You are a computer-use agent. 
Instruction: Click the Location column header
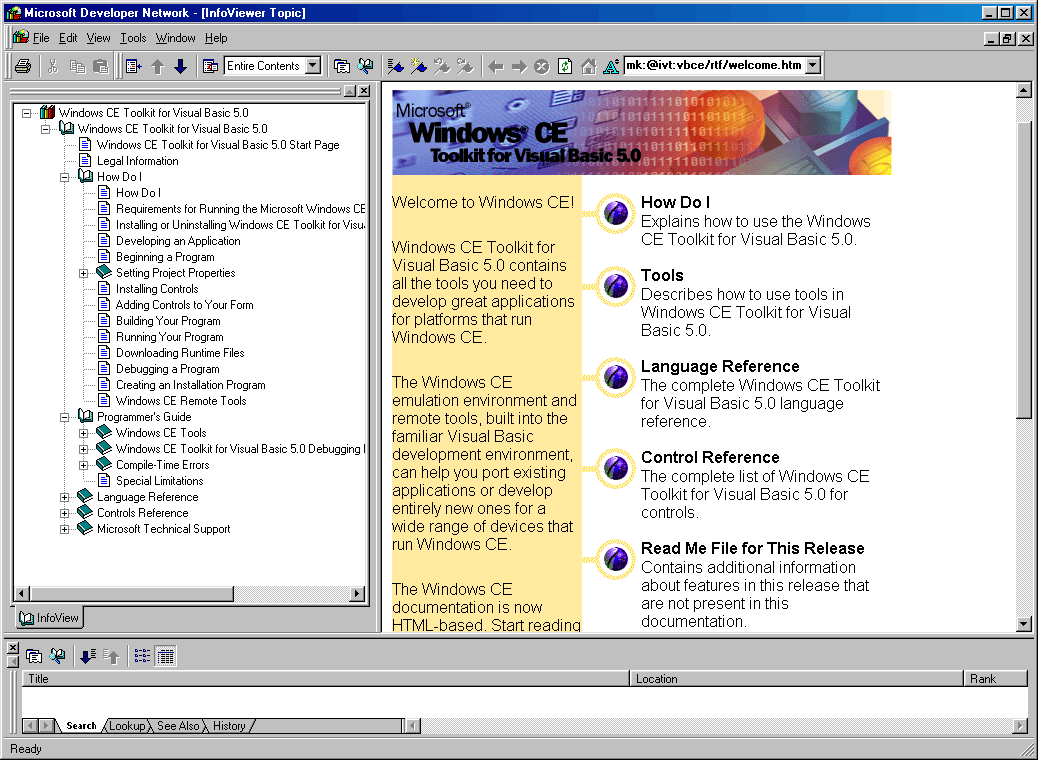[x=796, y=679]
